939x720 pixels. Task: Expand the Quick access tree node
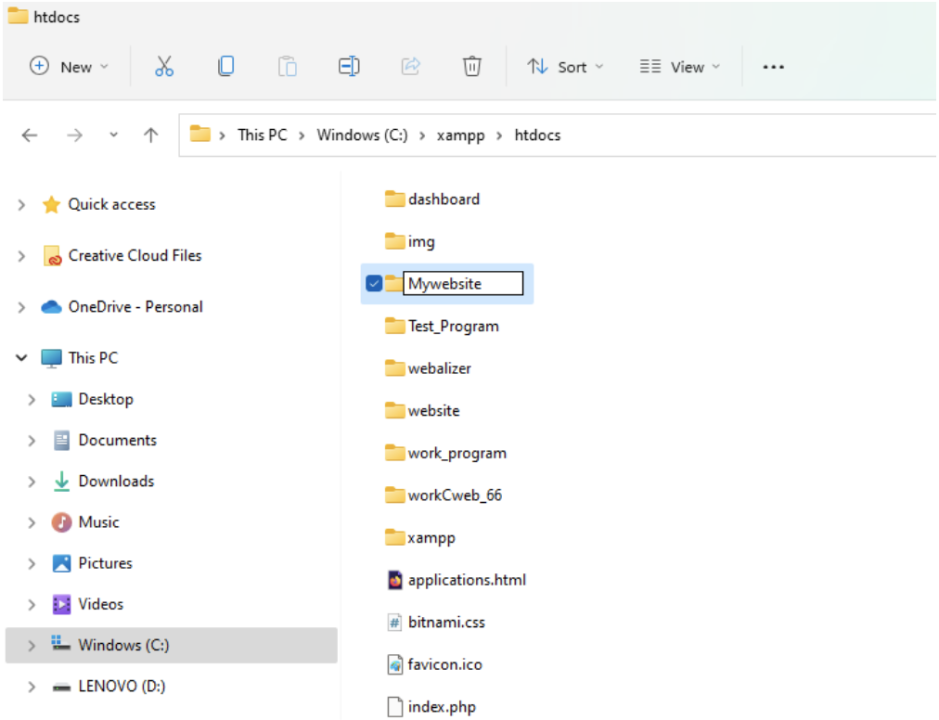(22, 205)
